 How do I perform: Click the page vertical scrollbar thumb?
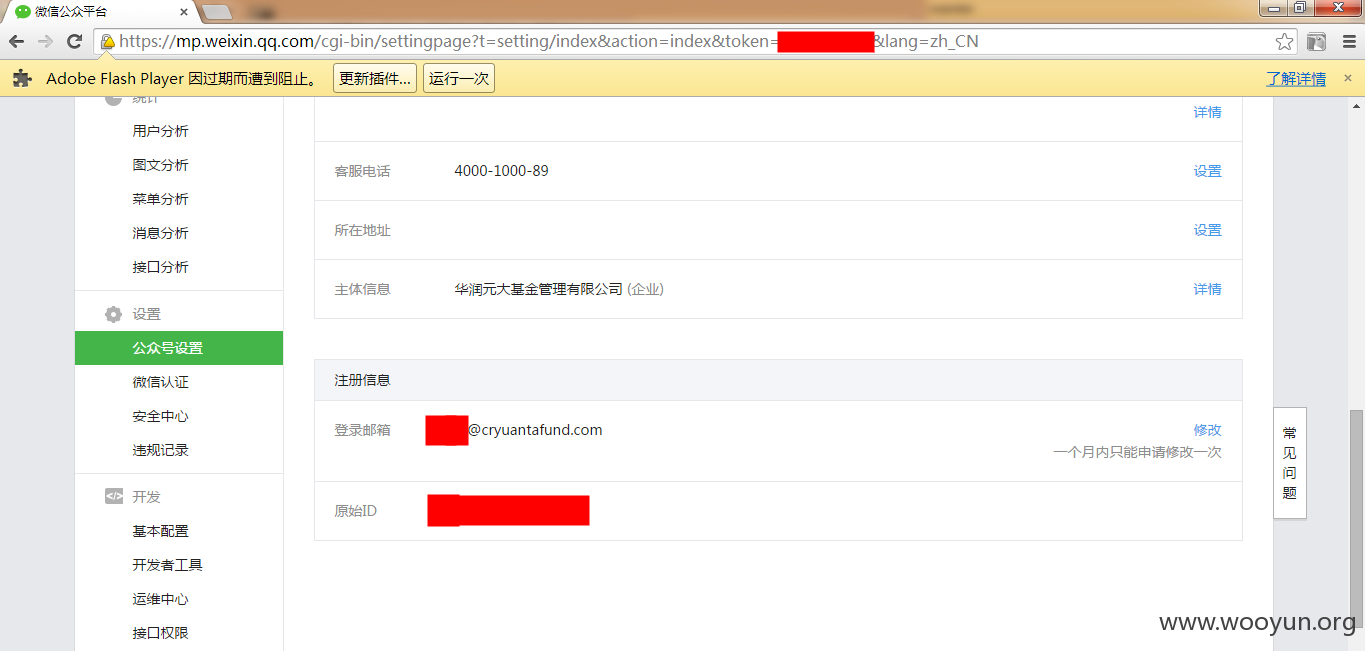point(1356,520)
